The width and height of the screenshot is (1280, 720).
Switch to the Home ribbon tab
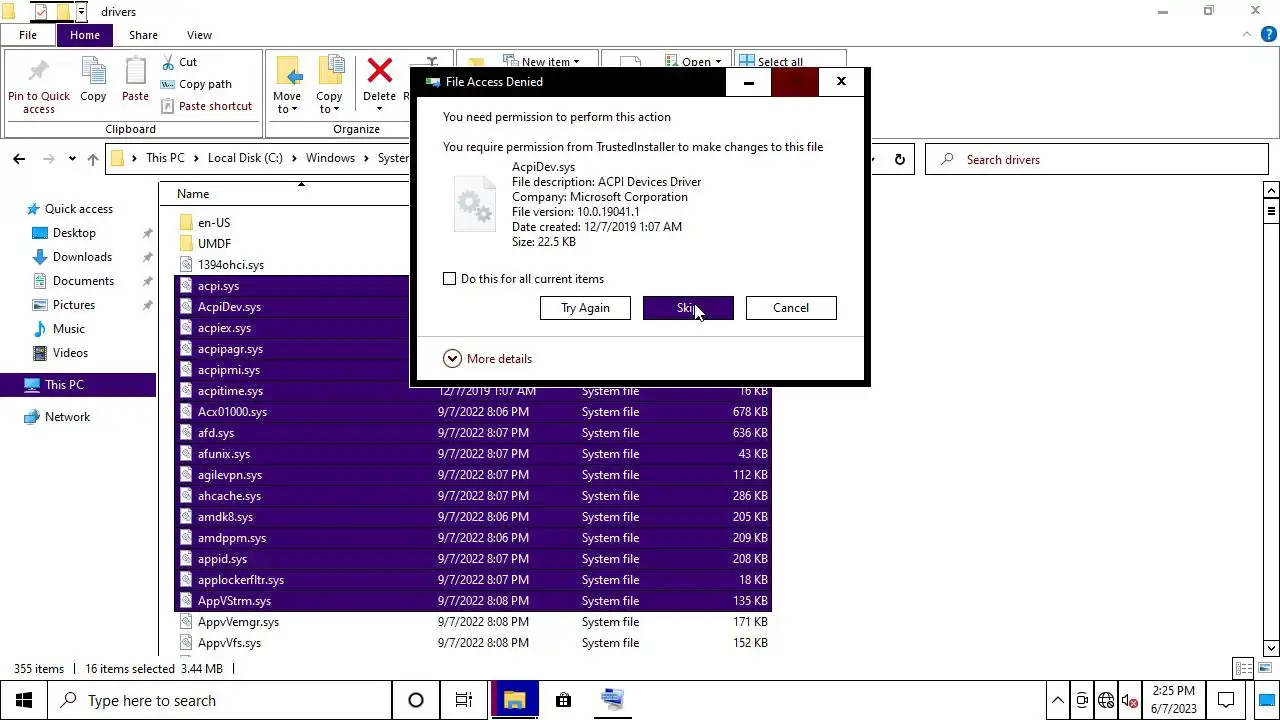pyautogui.click(x=85, y=35)
